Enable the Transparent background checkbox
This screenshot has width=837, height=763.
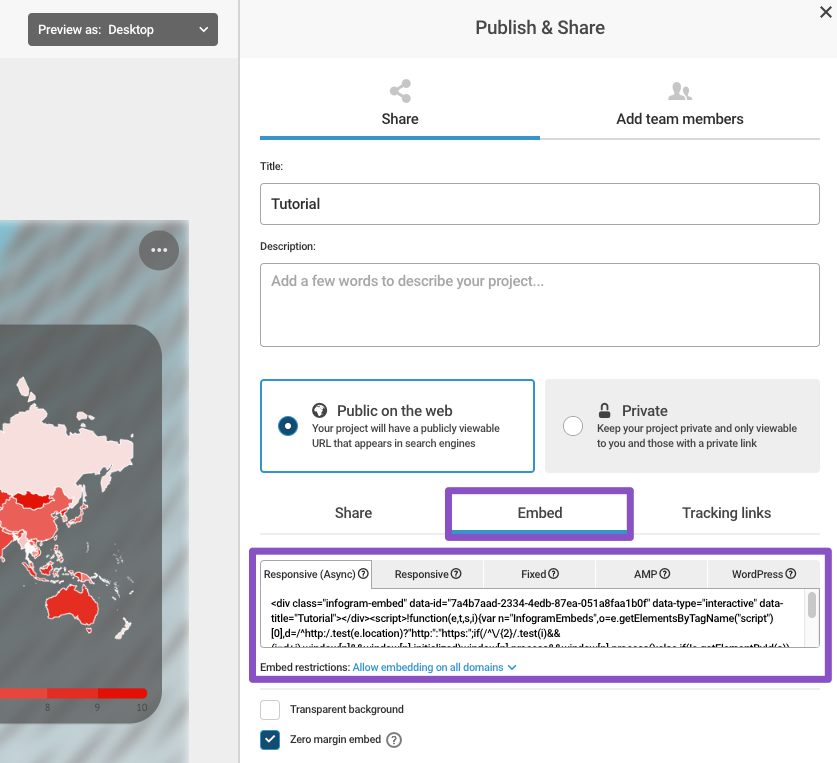point(270,710)
